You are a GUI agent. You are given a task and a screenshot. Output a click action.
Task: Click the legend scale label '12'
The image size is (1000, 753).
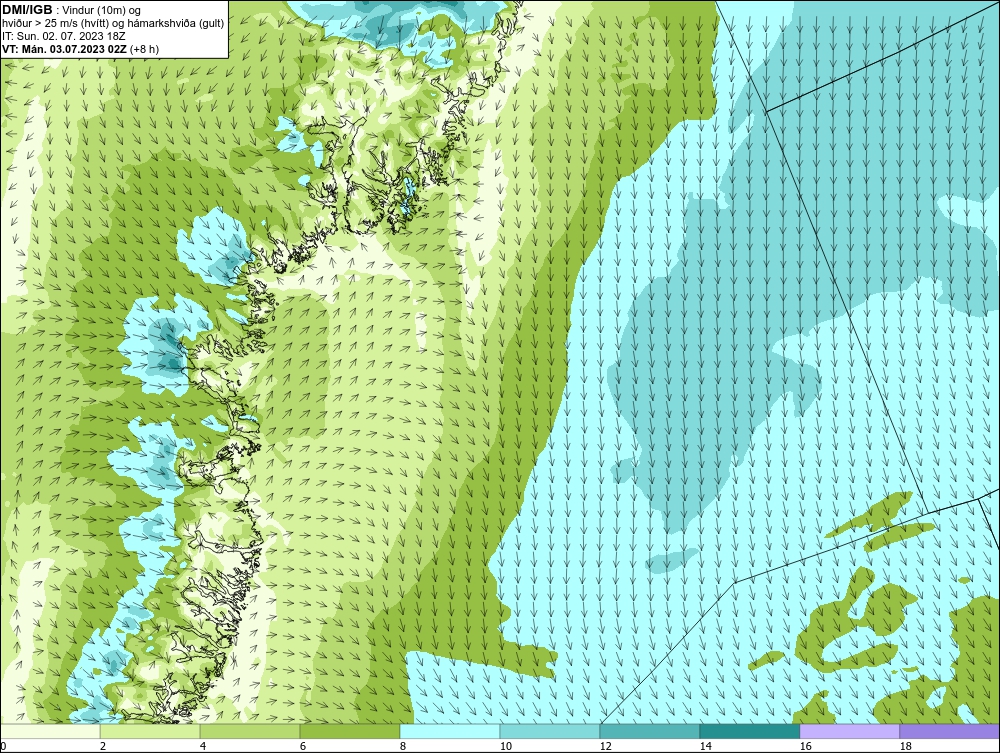[x=606, y=746]
